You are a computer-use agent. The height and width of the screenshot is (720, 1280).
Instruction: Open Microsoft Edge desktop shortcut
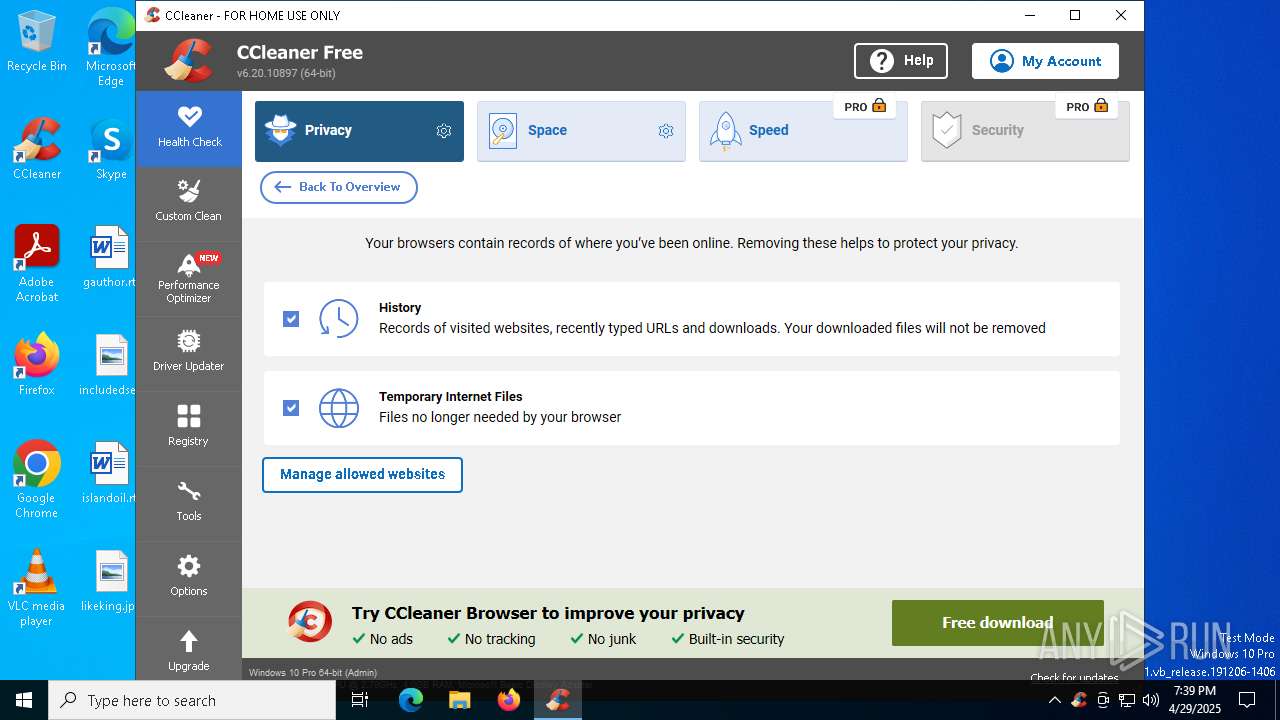click(111, 47)
